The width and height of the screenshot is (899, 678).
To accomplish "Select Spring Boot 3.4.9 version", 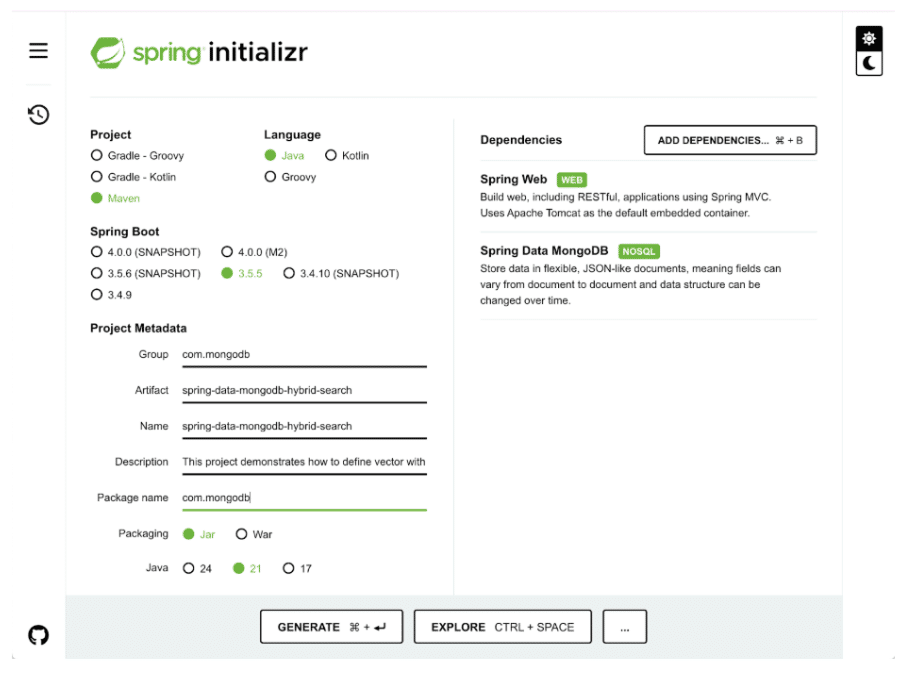I will (x=97, y=295).
